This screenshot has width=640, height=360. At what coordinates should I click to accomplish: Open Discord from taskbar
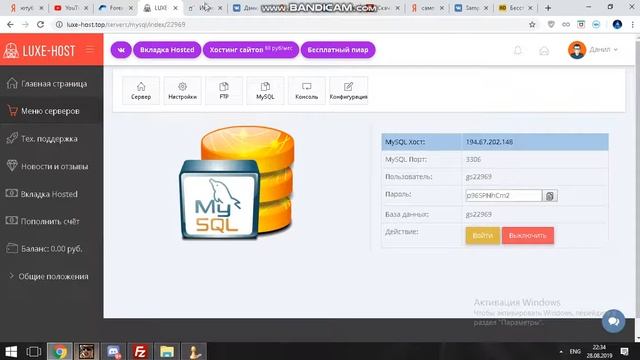(113, 351)
